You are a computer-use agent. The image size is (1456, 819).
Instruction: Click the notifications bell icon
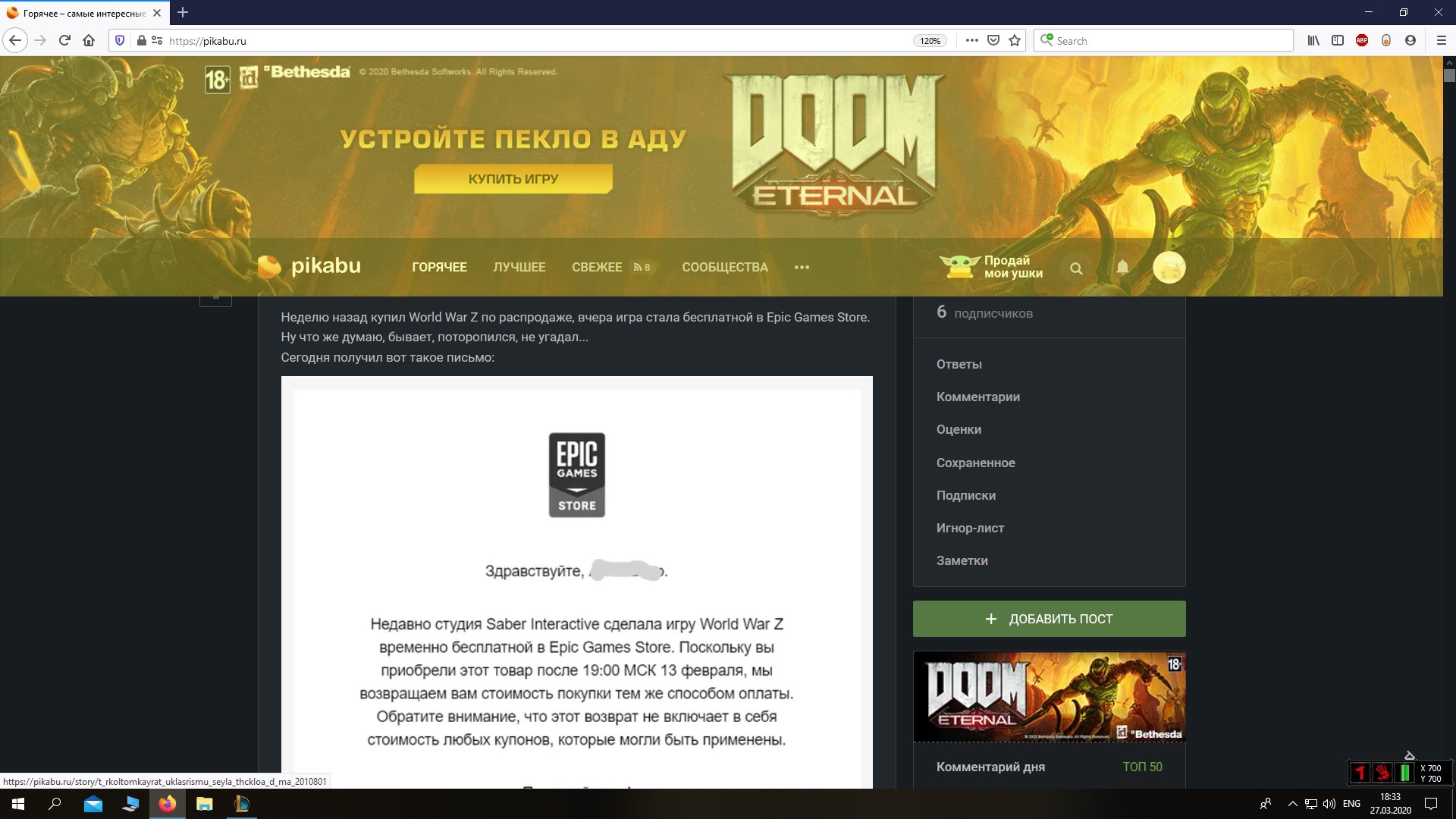tap(1122, 267)
